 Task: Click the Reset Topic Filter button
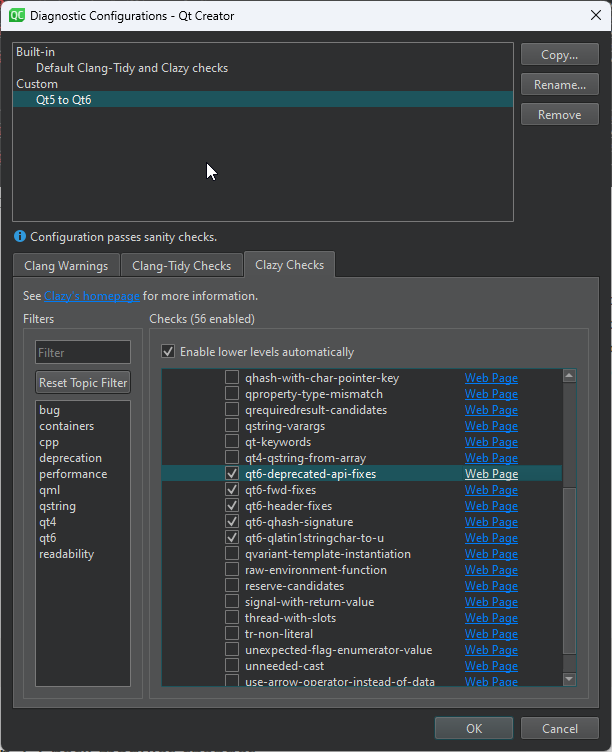pos(83,382)
